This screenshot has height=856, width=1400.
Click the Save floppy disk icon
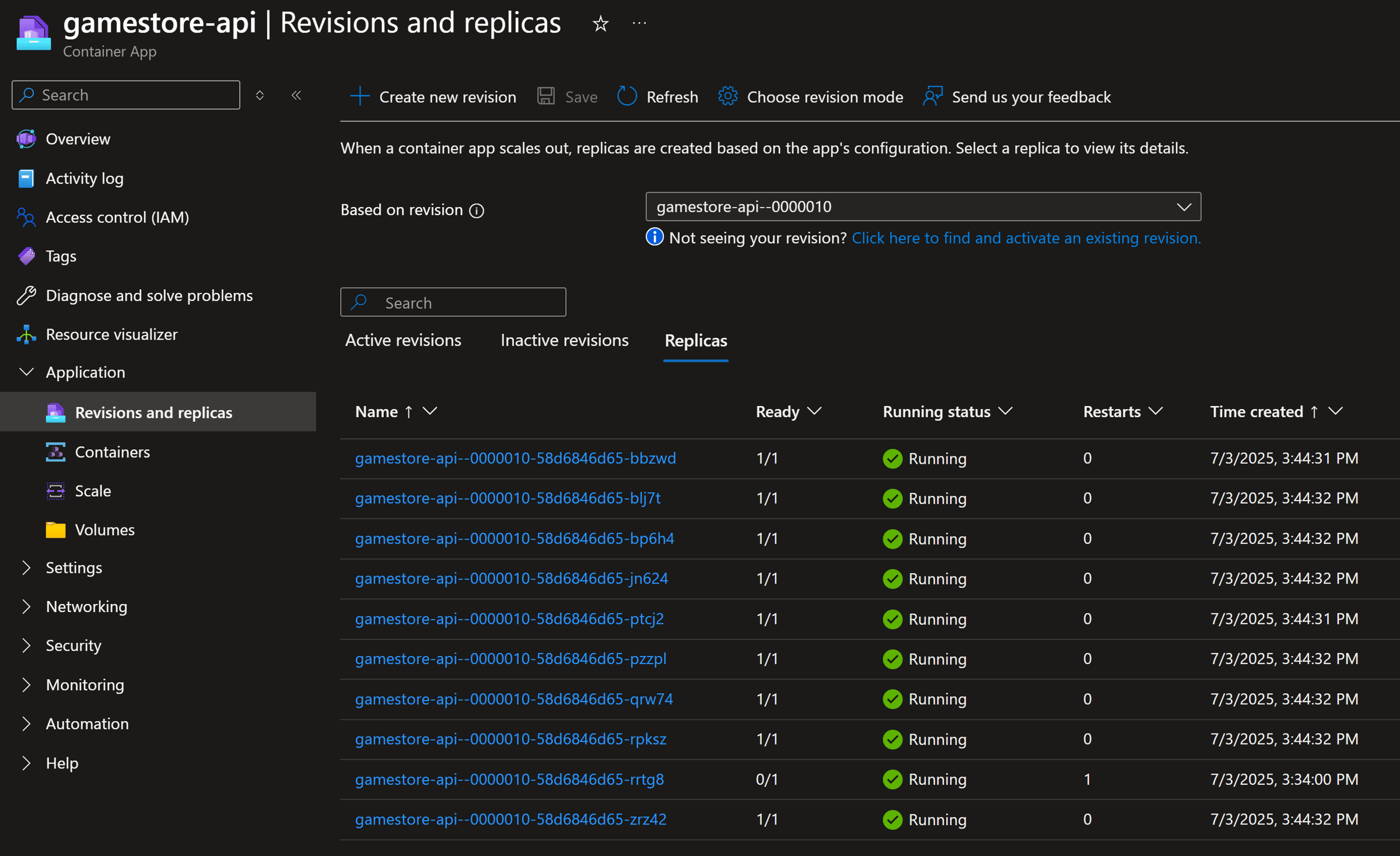pos(546,96)
